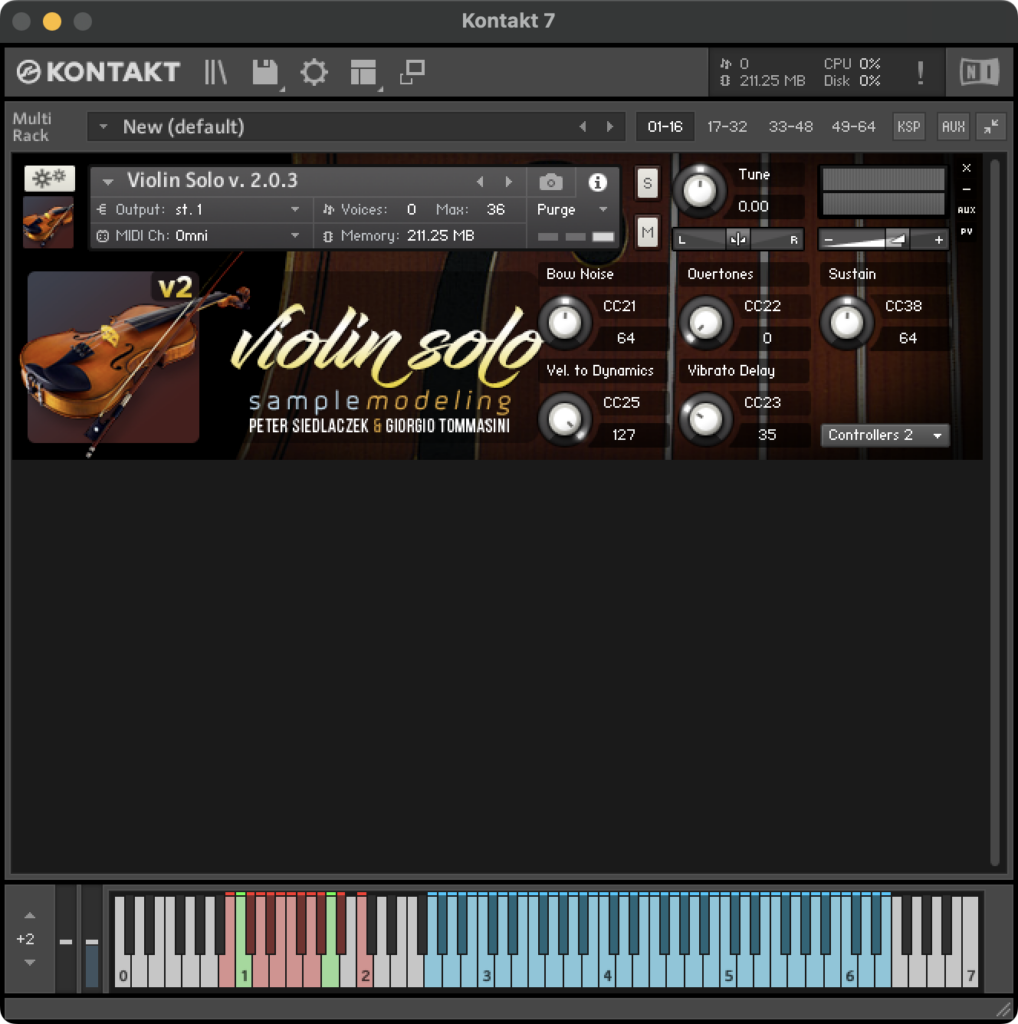Select the 01-16 rack page tab
Image resolution: width=1018 pixels, height=1024 pixels.
[665, 127]
